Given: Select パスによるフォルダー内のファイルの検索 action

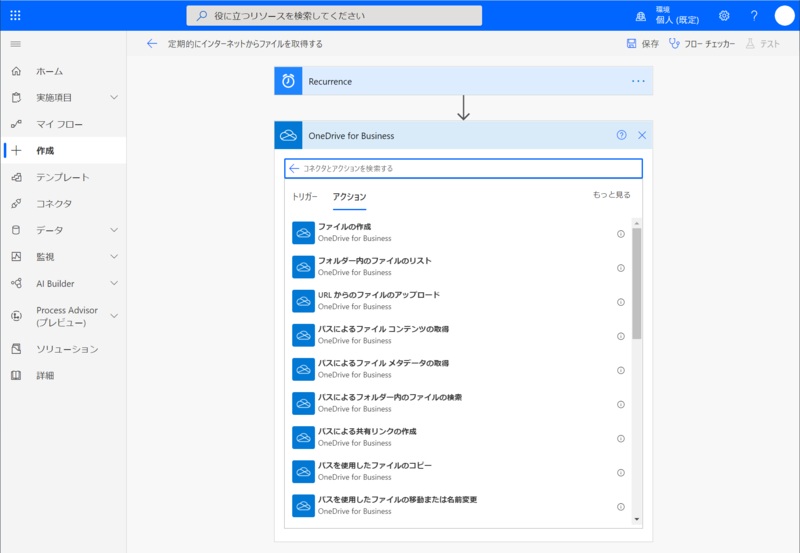Looking at the screenshot, I should point(458,404).
